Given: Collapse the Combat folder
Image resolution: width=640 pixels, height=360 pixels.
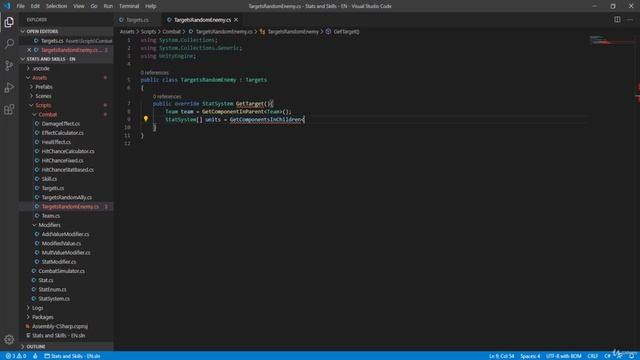Looking at the screenshot, I should coord(47,114).
